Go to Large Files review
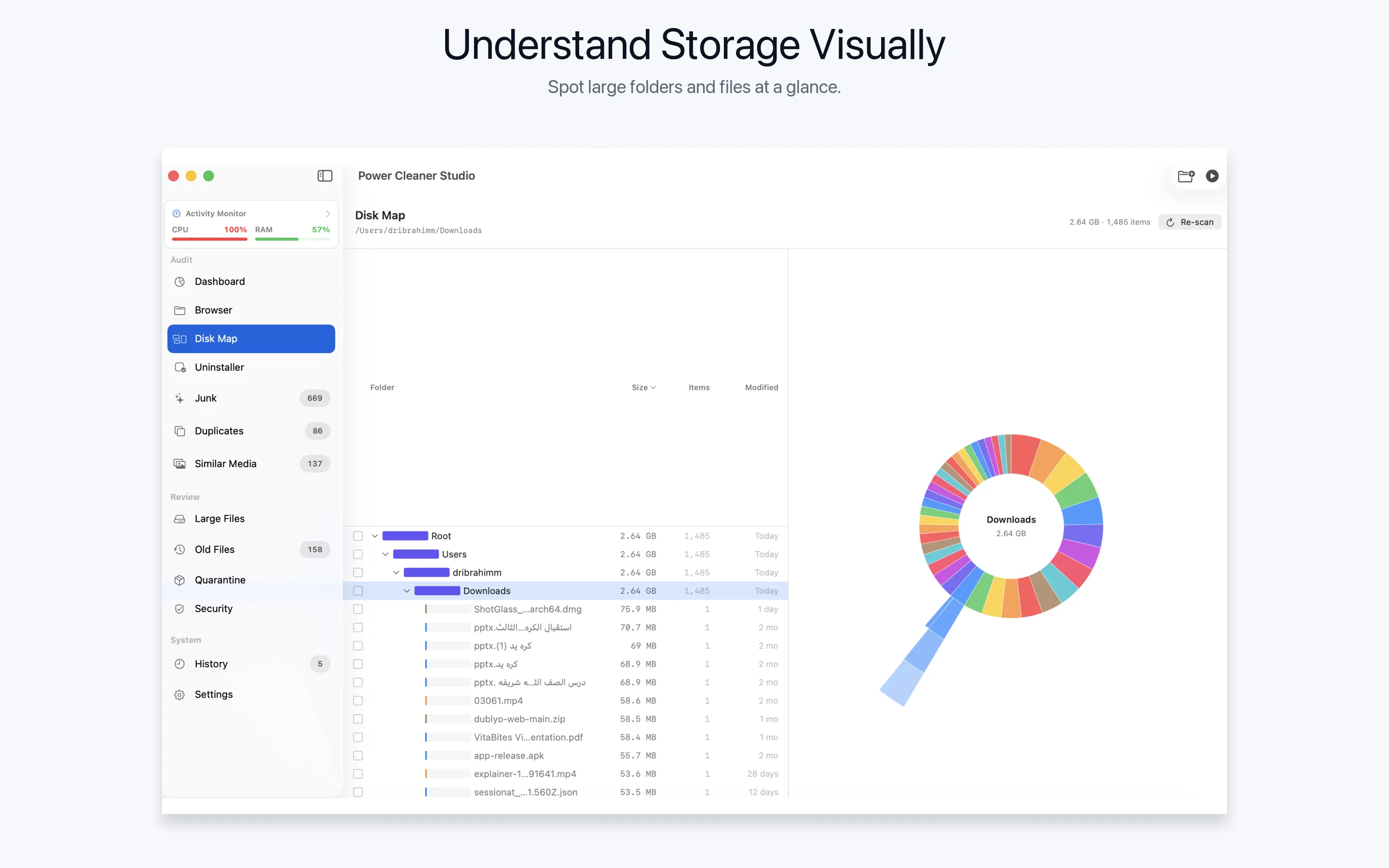 (x=251, y=518)
